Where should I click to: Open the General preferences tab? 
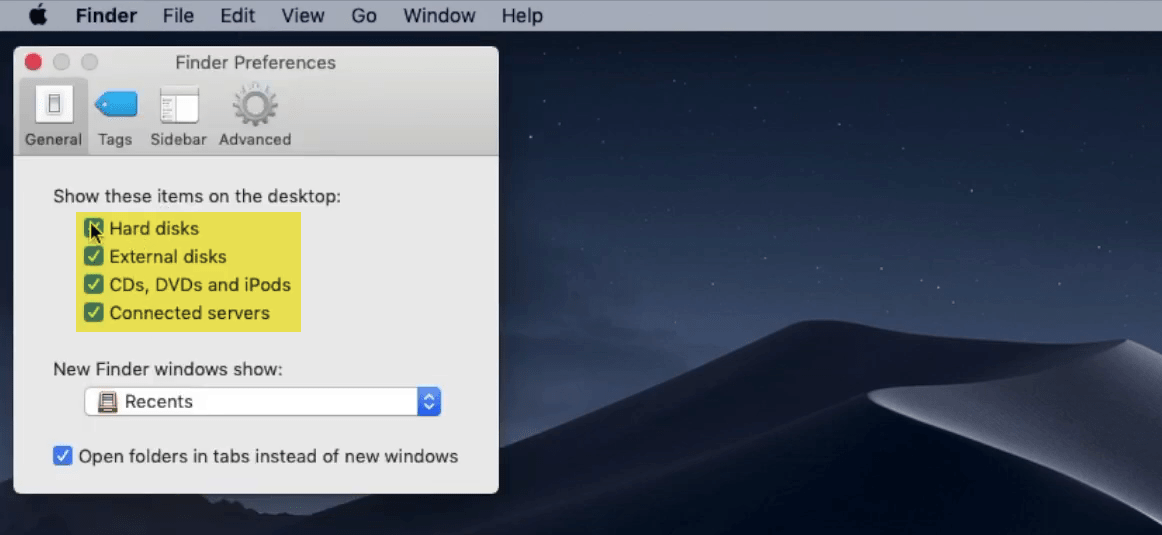pos(53,116)
